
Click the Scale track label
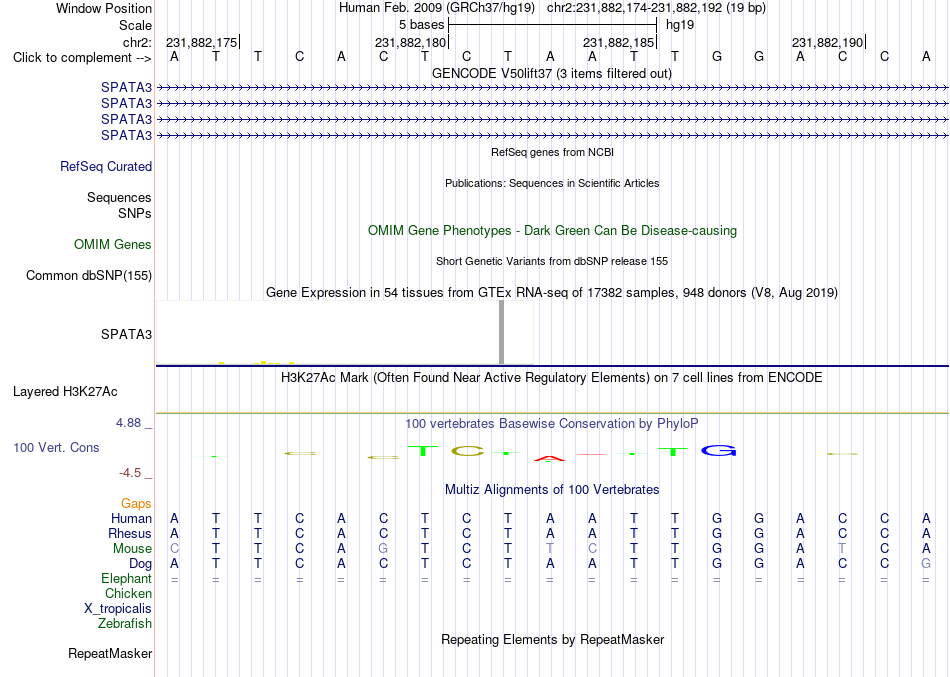tap(135, 25)
